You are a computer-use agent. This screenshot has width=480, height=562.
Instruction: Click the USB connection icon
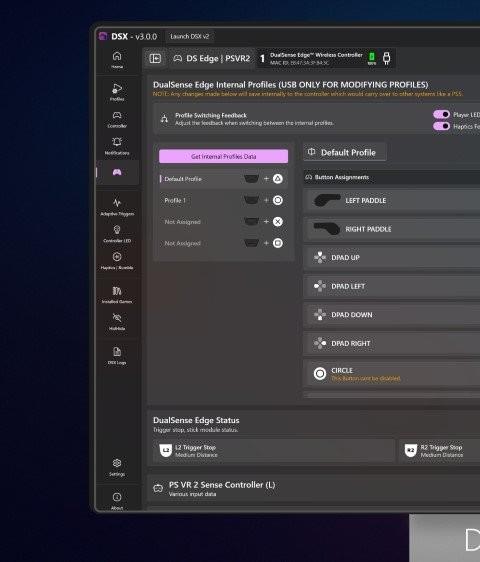click(386, 58)
